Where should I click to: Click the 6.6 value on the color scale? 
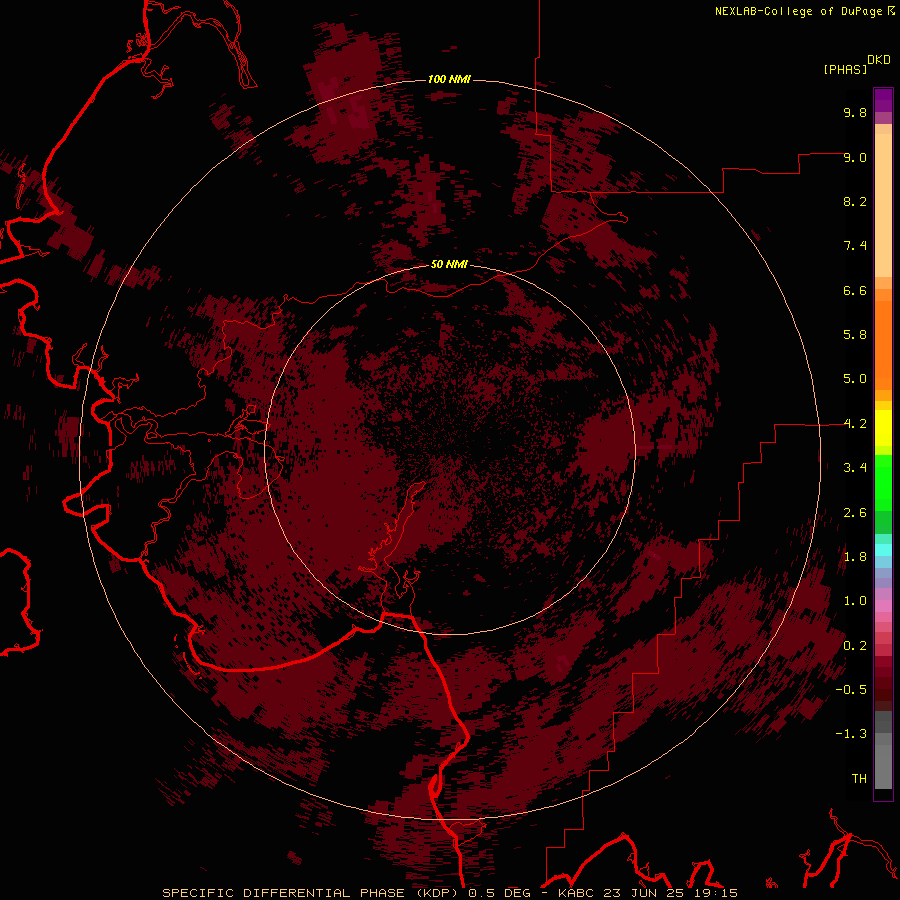point(855,290)
